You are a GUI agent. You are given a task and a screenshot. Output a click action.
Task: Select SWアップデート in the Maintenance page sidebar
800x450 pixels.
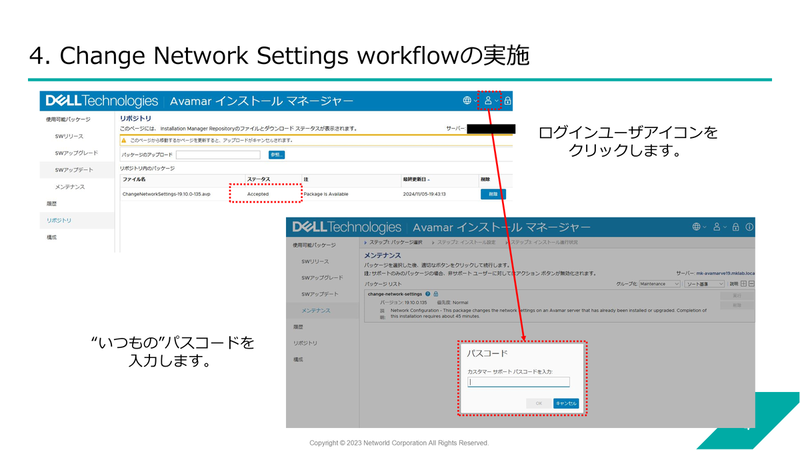pyautogui.click(x=319, y=294)
